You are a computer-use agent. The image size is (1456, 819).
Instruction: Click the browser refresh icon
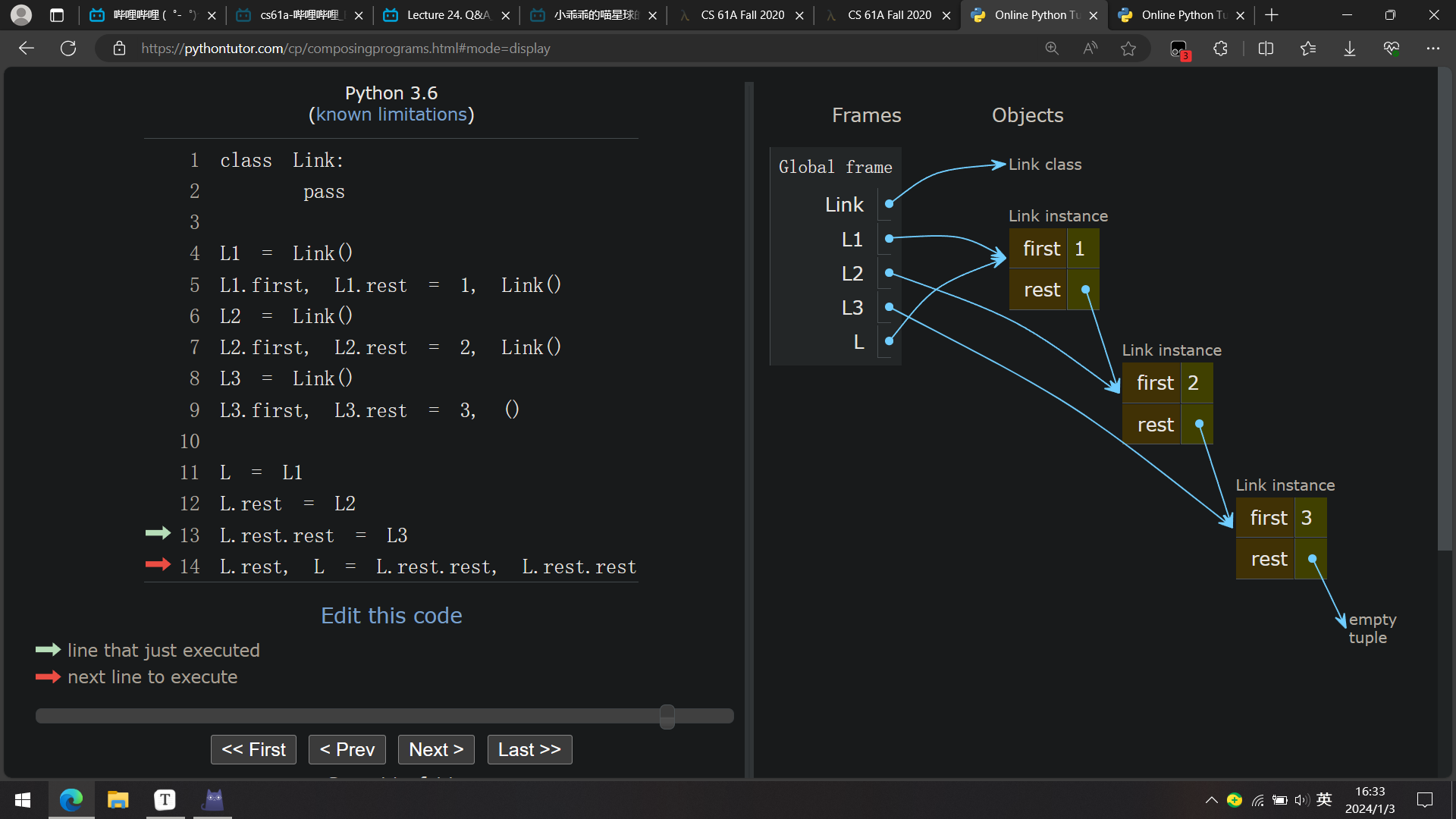click(x=68, y=49)
